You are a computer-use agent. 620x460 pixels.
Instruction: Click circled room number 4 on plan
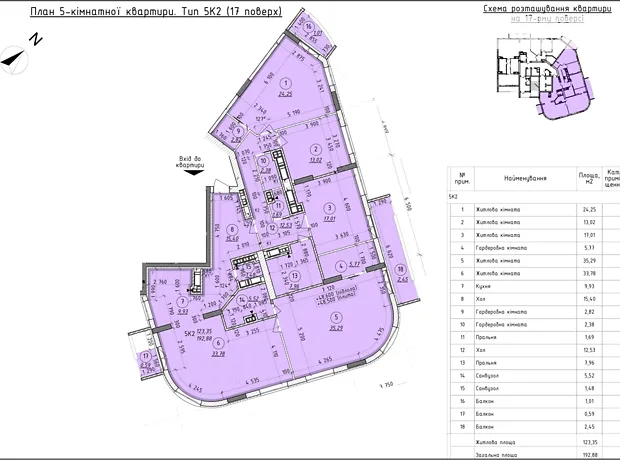(x=341, y=266)
